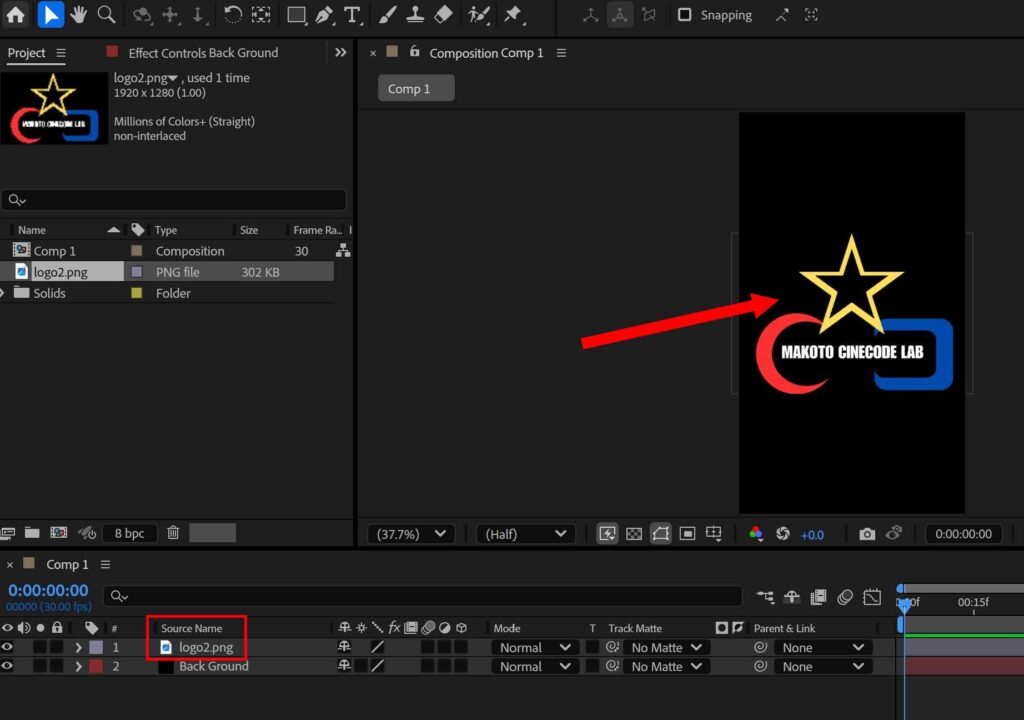Screen dimensions: 1024x720
Task: Click the 8 bpc color depth button
Action: pos(129,533)
